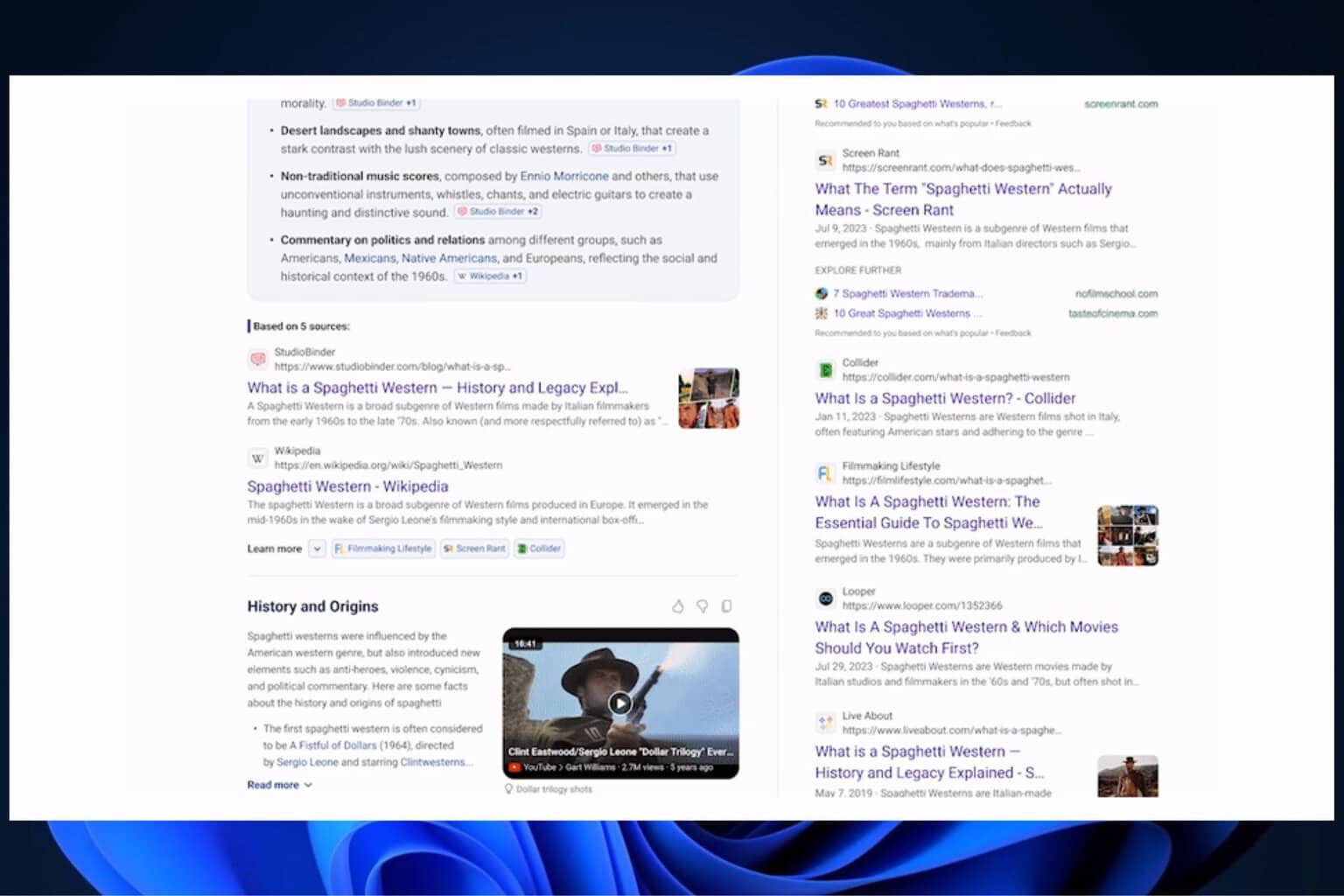
Task: Click Filmmaking Lifestyle result thumbnail collage
Action: point(1128,535)
